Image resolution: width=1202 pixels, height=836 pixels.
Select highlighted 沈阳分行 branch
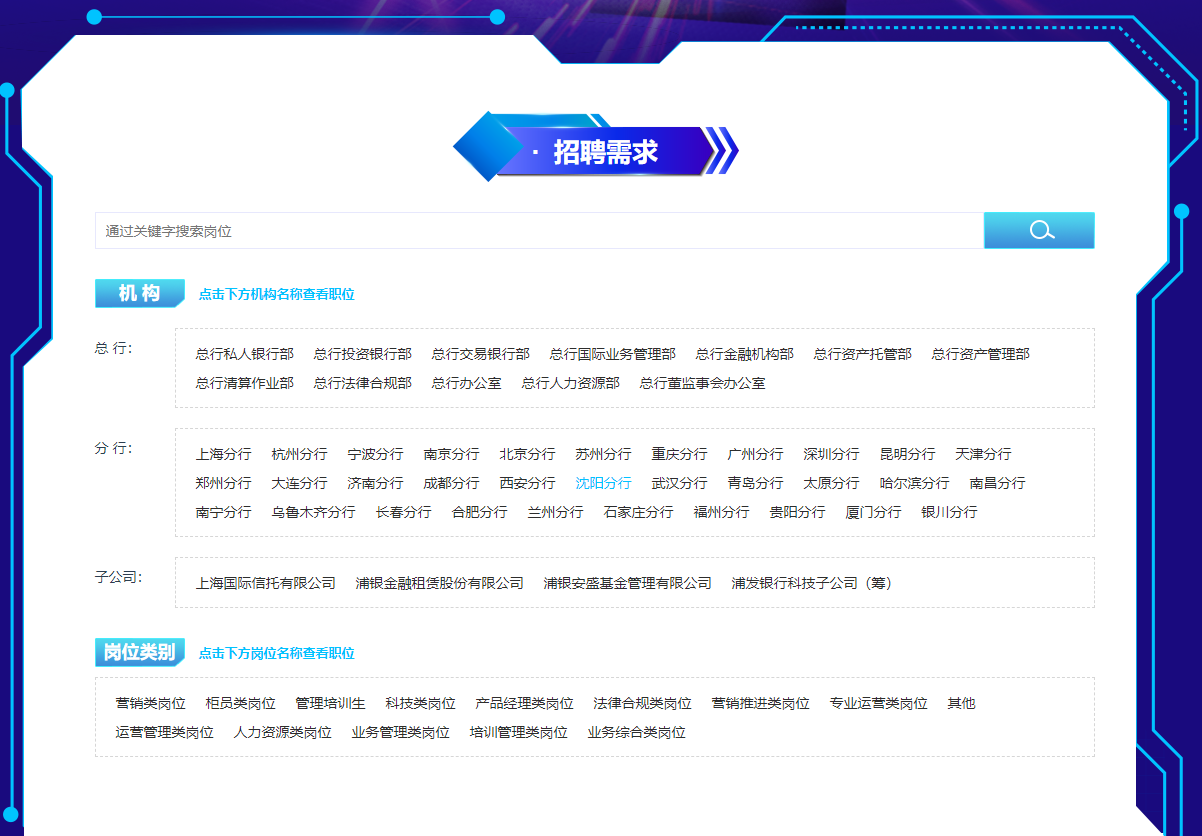(604, 483)
